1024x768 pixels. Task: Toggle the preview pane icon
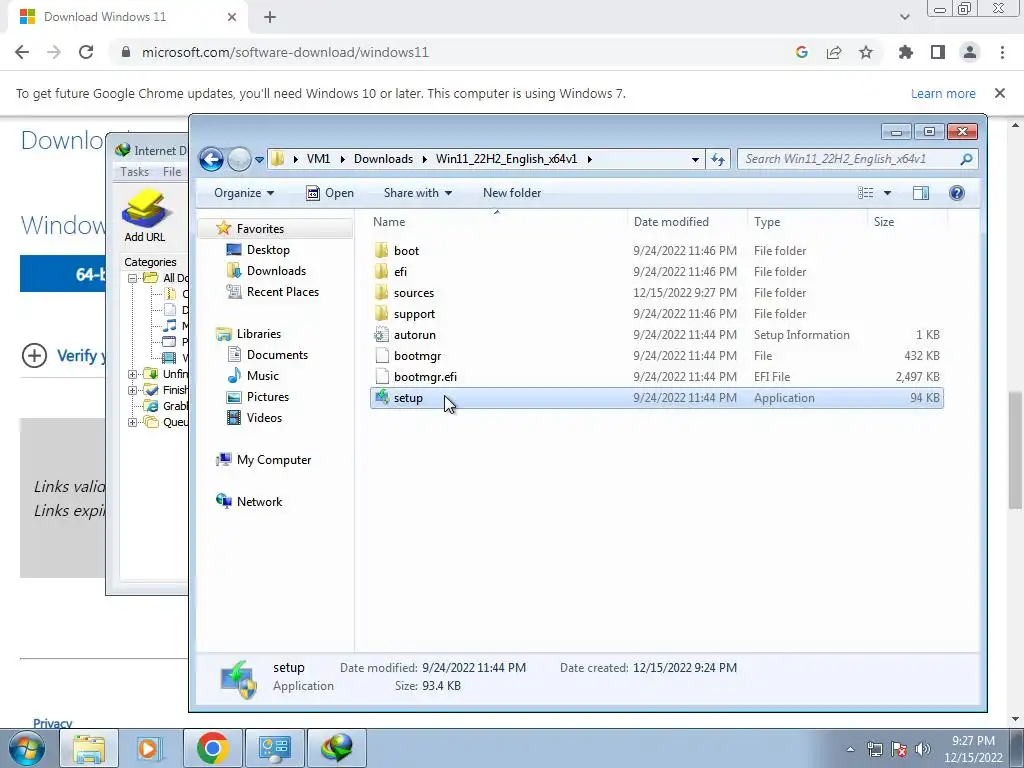pyautogui.click(x=921, y=193)
